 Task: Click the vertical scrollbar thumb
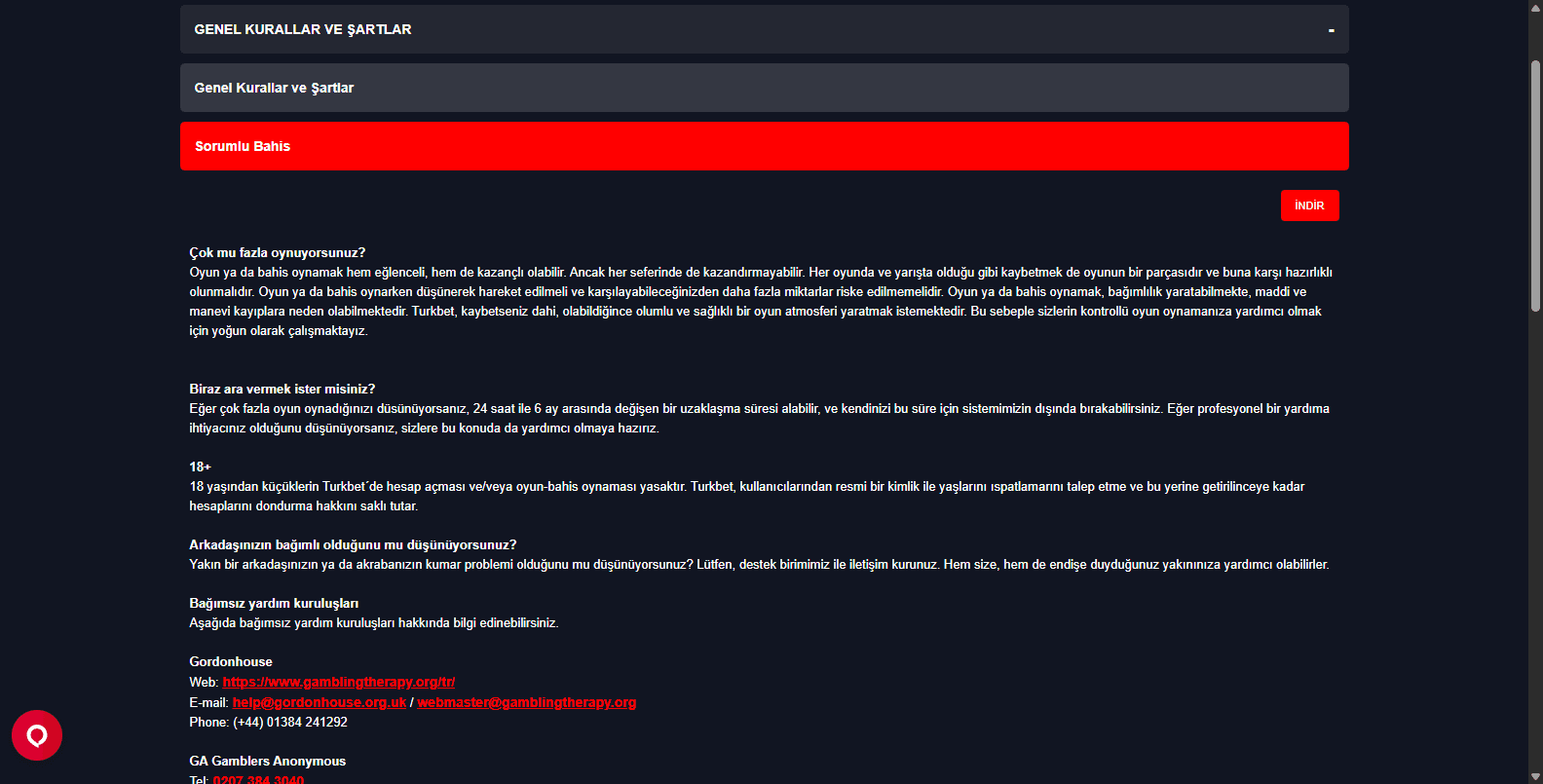(1535, 185)
